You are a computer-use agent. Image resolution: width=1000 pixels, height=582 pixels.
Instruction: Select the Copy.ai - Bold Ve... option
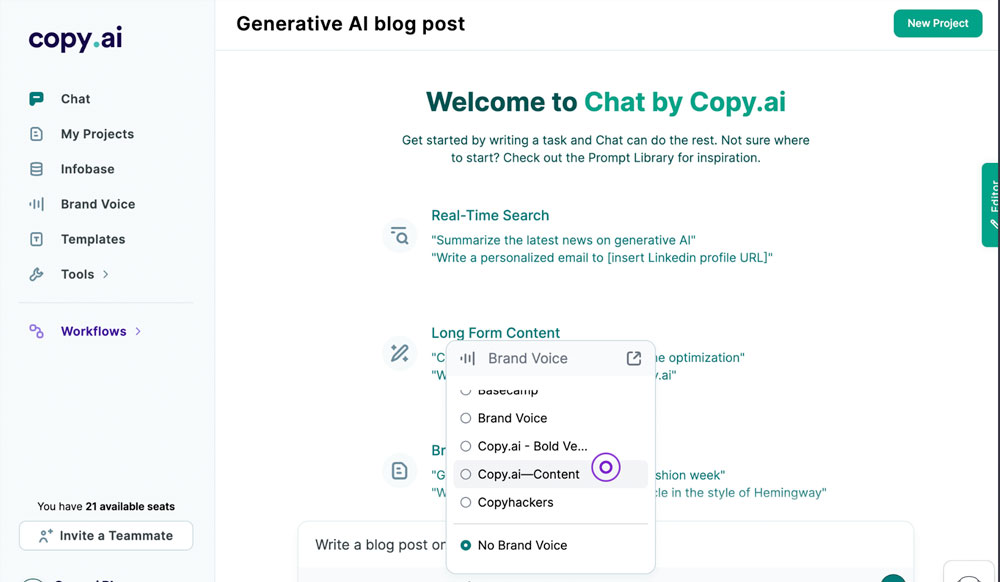pyautogui.click(x=524, y=446)
